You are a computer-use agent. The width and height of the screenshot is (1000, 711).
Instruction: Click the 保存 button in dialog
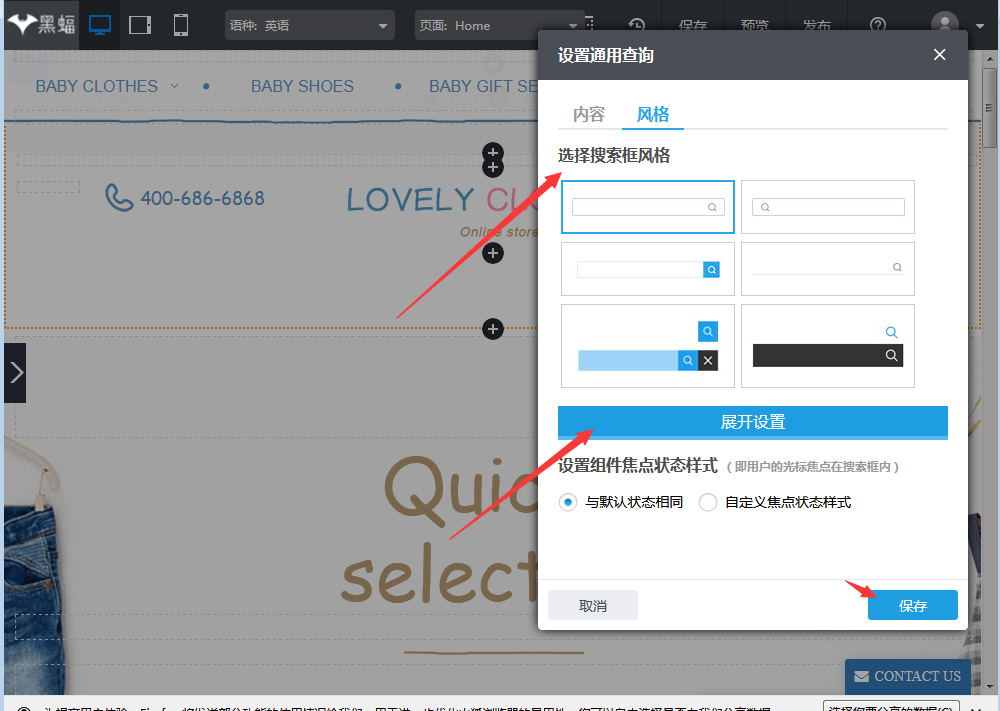(x=912, y=605)
